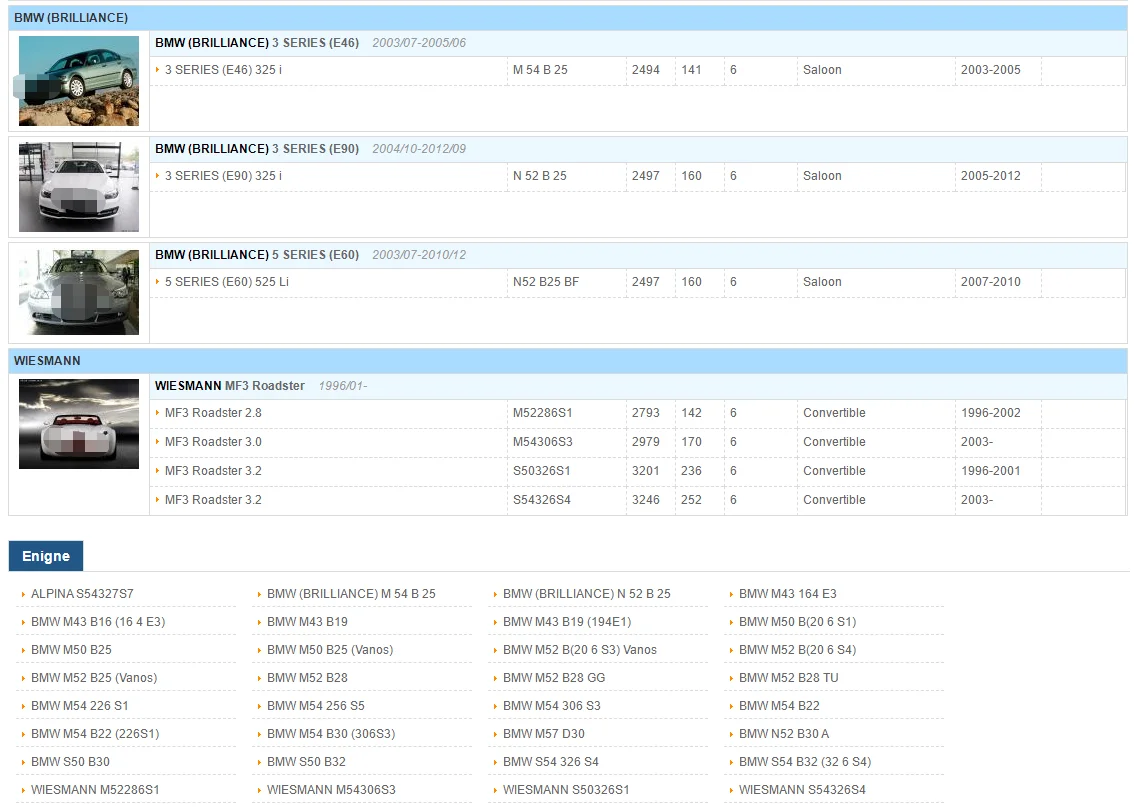This screenshot has width=1134, height=807.
Task: Open WIESMANN S50326S1 engine link
Action: coord(566,790)
